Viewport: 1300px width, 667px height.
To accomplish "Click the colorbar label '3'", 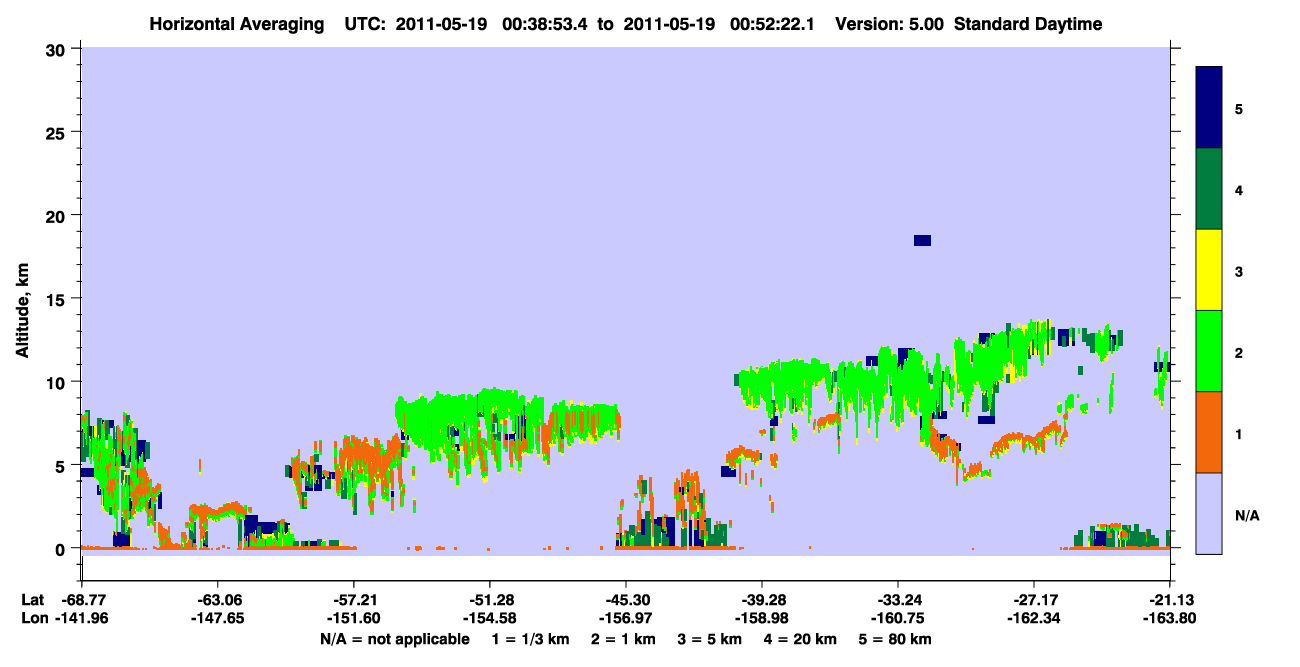I will pyautogui.click(x=1239, y=271).
